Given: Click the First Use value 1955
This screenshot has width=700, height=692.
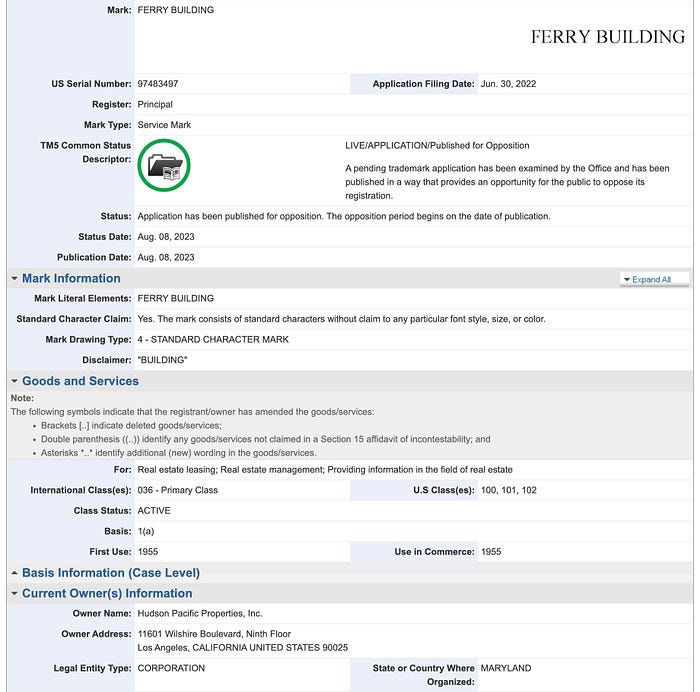Looking at the screenshot, I should pos(148,552).
